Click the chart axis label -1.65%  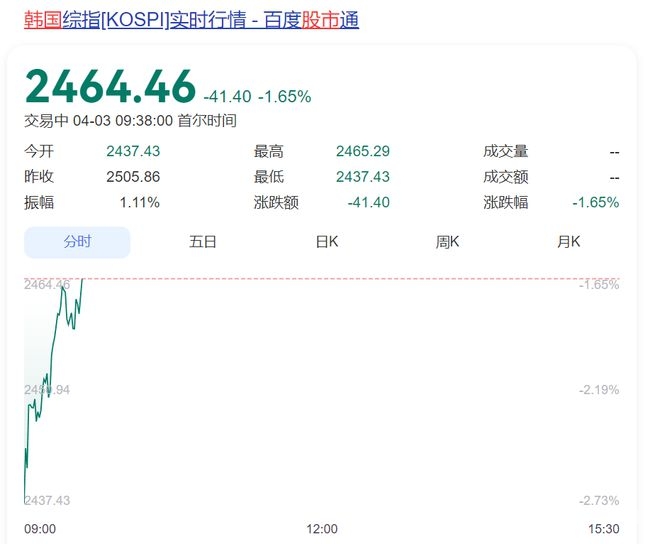coord(599,285)
